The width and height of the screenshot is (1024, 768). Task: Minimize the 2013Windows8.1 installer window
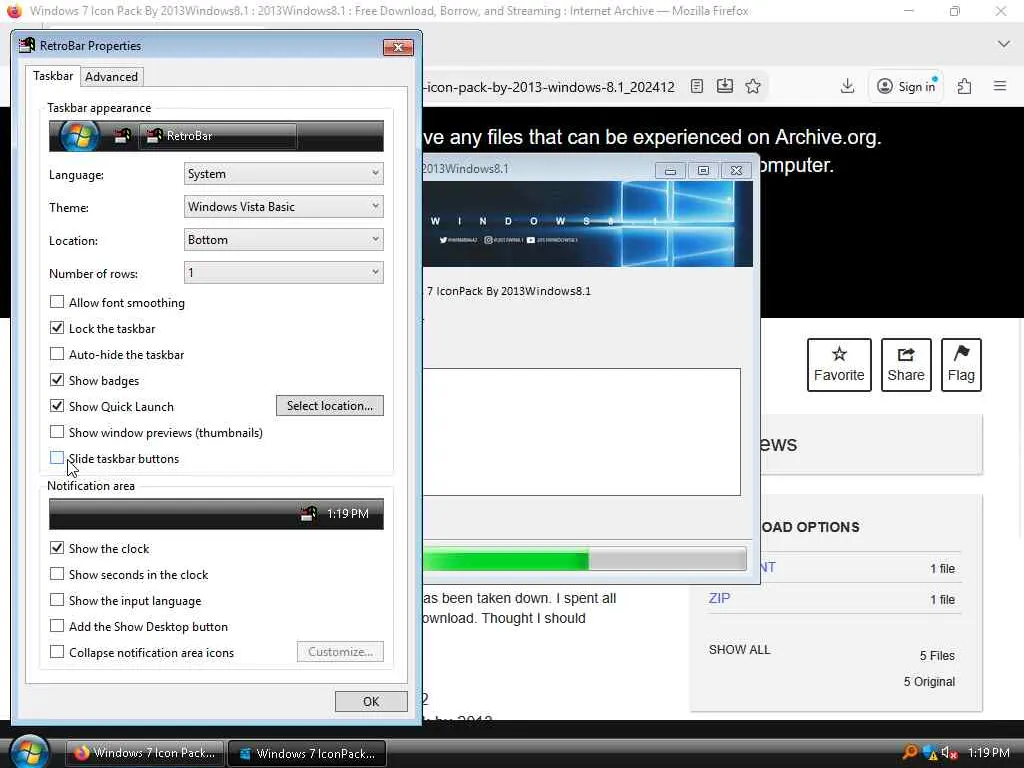click(670, 170)
